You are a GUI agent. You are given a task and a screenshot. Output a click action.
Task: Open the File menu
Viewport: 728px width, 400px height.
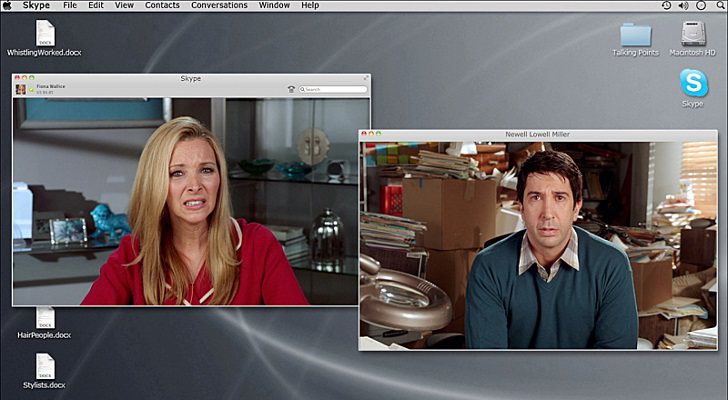point(70,5)
